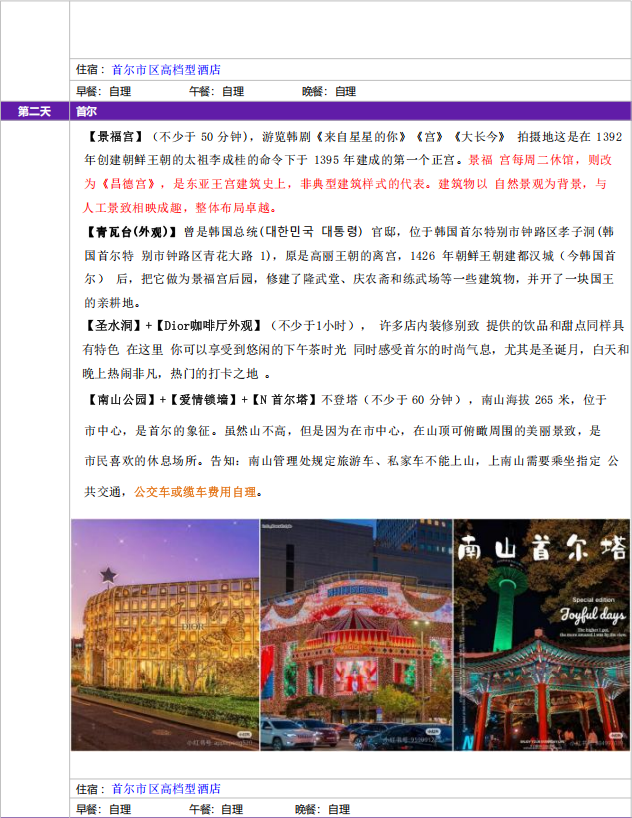
Task: Click the bottom 晚餐：自理 cell
Action: (x=322, y=809)
